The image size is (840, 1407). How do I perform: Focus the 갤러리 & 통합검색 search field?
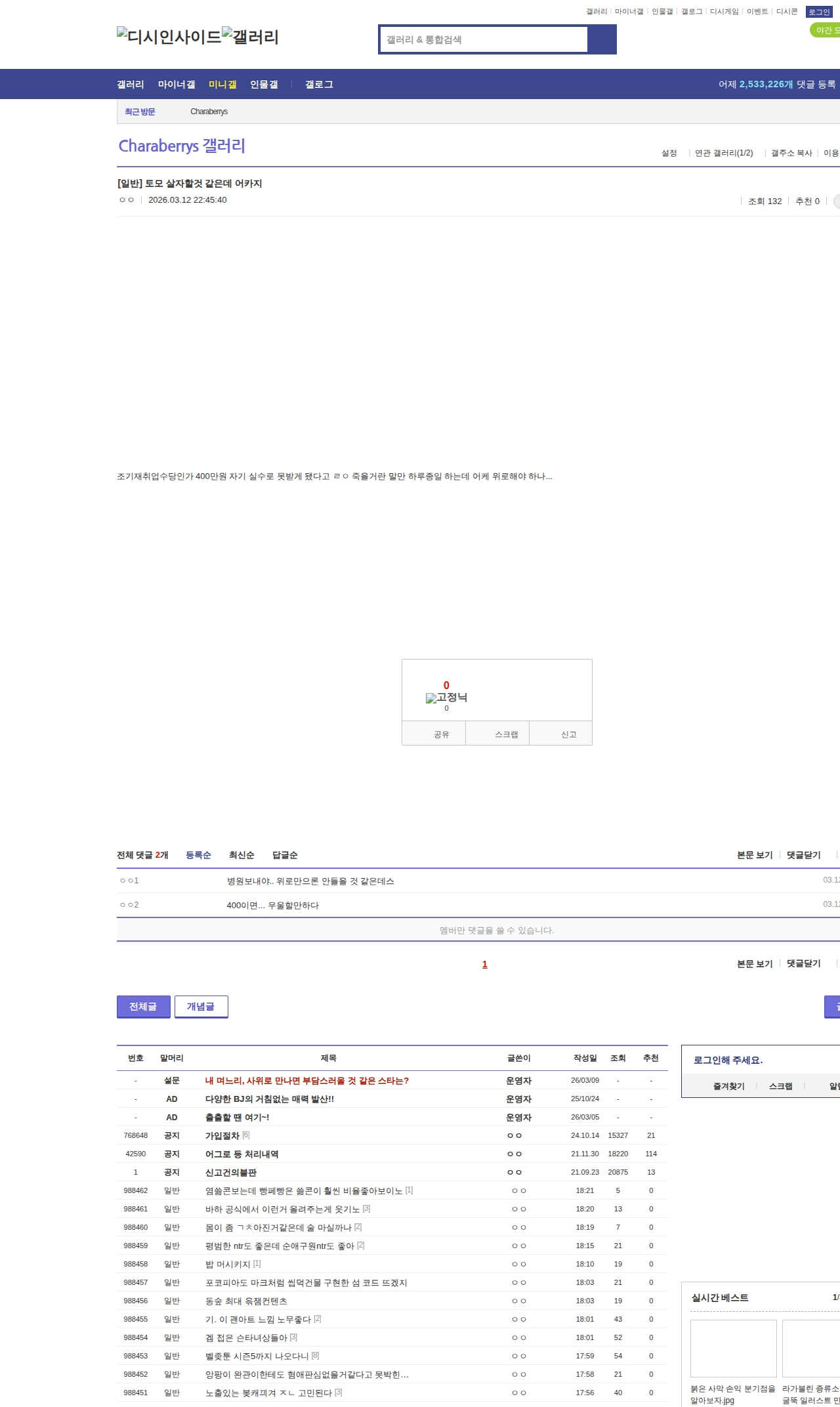[484, 39]
